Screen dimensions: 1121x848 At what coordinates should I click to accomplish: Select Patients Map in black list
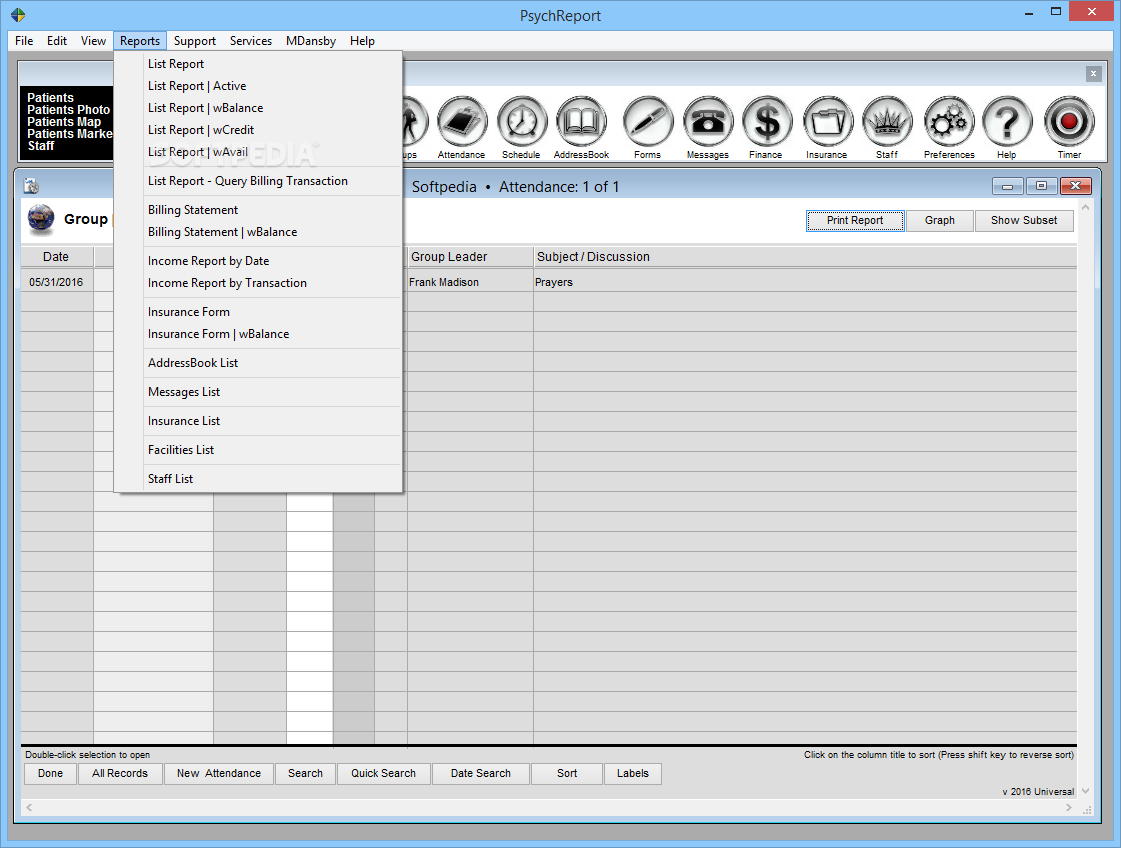[64, 122]
